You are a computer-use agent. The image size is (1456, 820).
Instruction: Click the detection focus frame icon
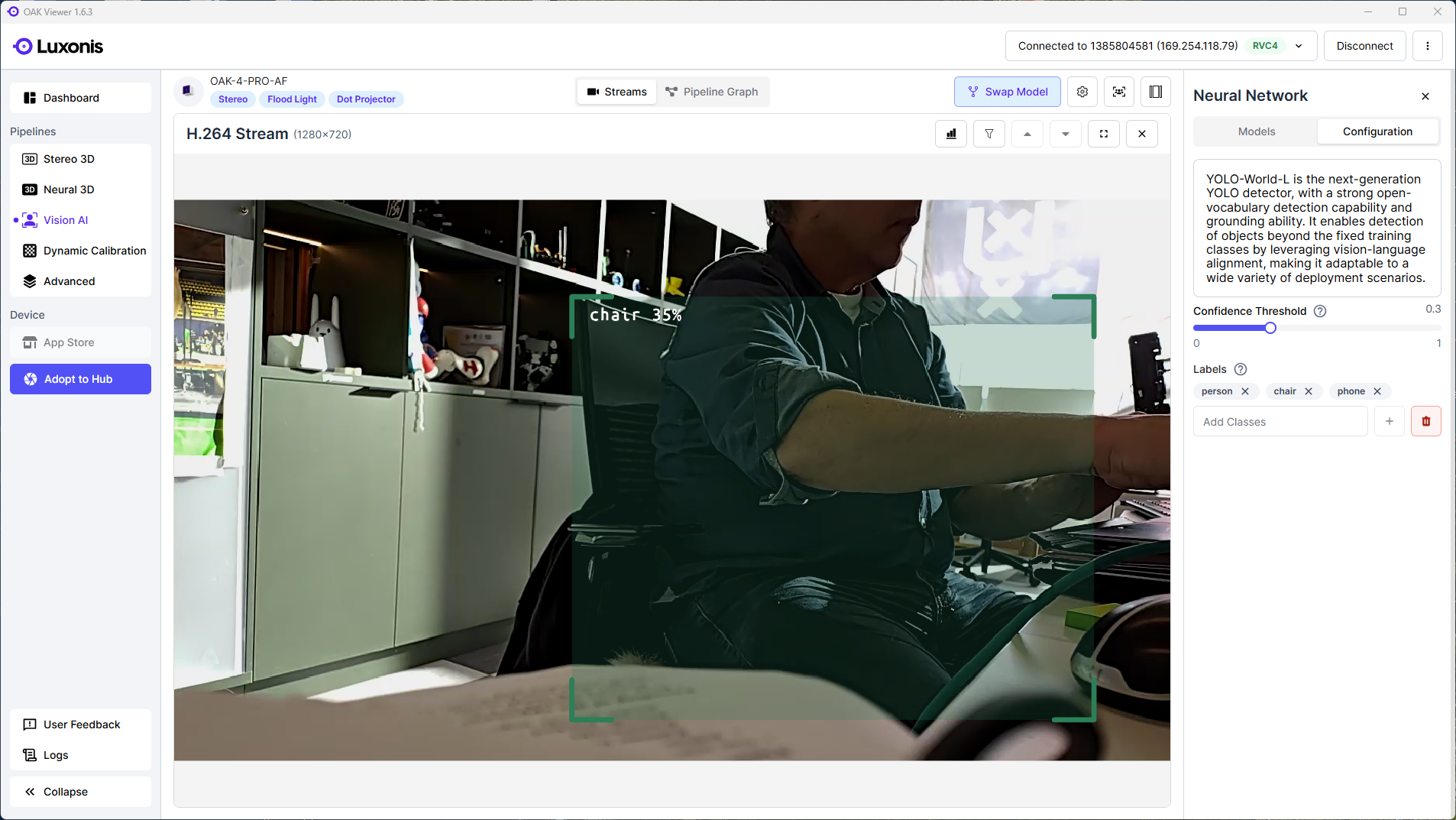pos(1119,92)
